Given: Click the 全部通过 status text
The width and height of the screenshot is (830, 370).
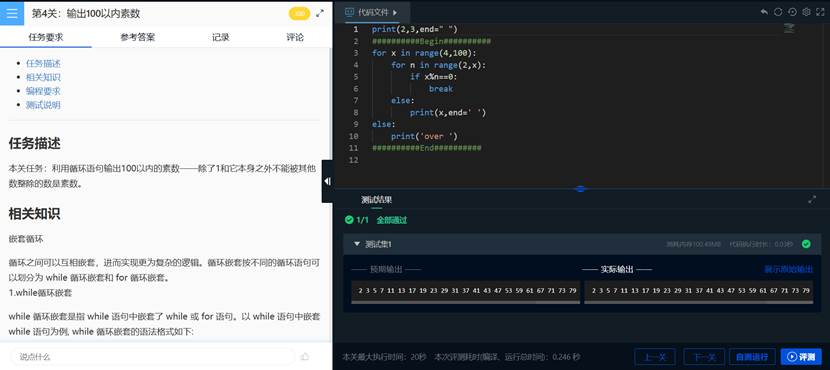Looking at the screenshot, I should click(x=392, y=220).
